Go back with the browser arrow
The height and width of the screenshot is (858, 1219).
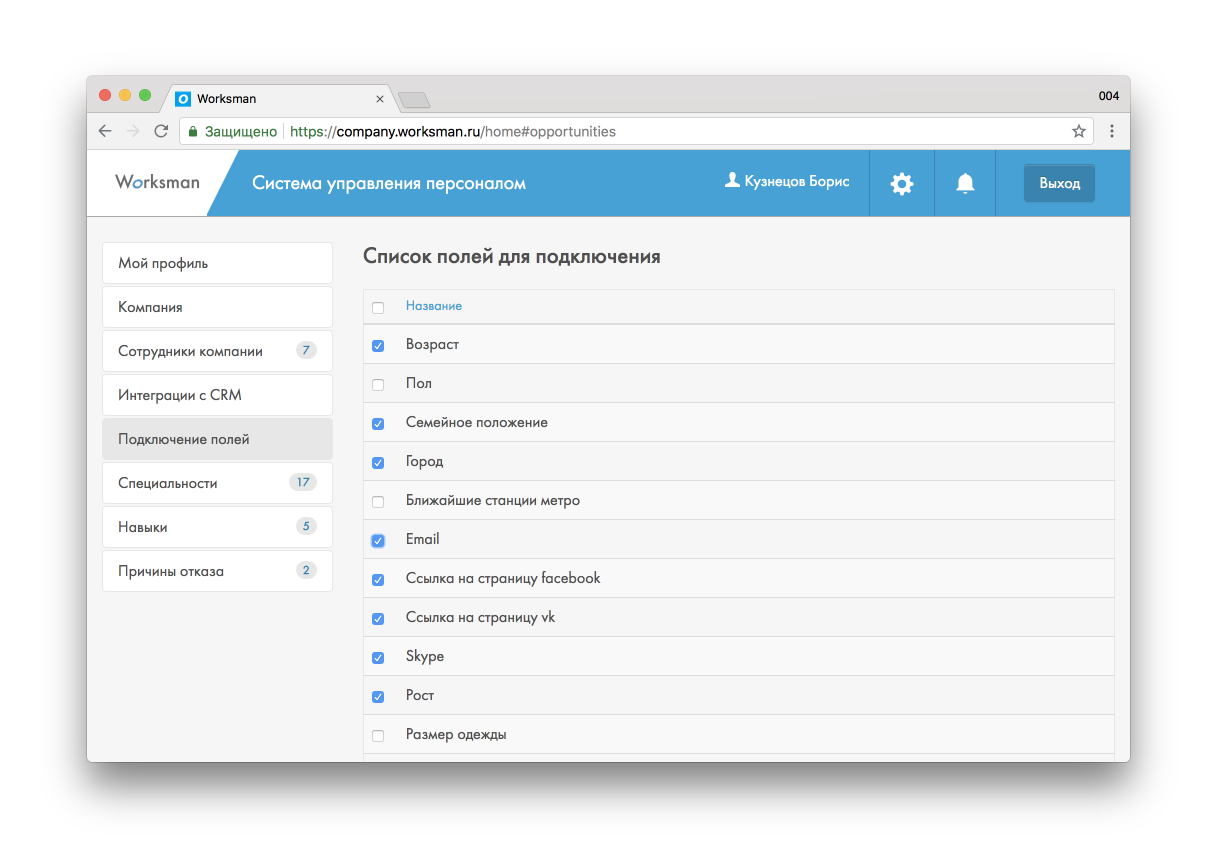(x=105, y=131)
